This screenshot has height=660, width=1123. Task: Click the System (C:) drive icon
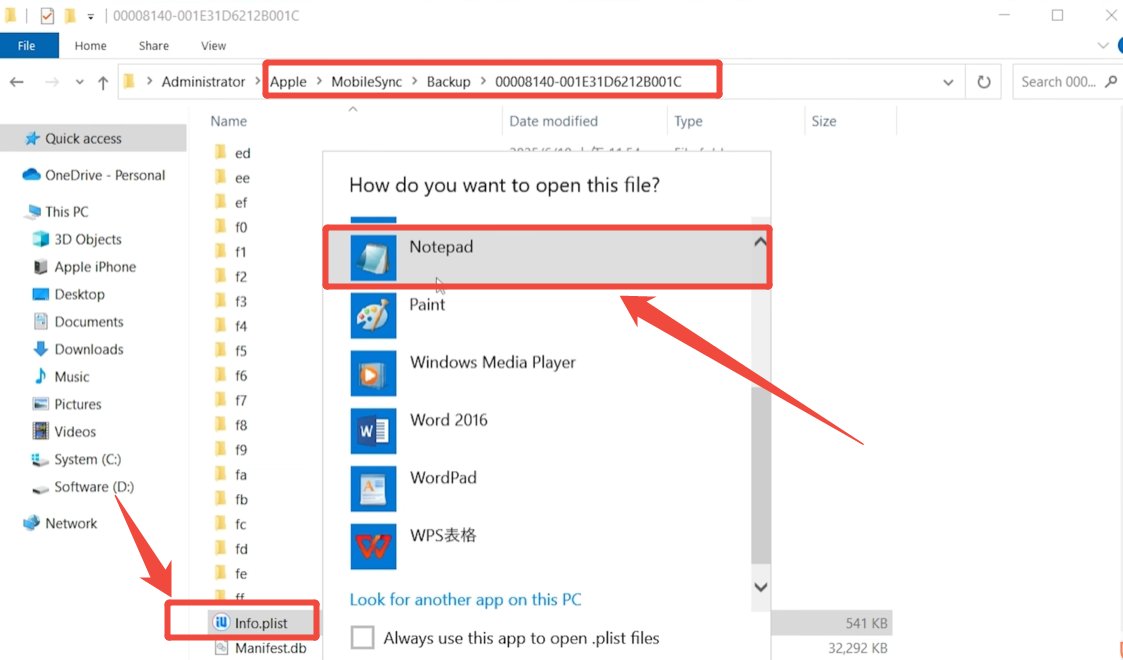click(40, 460)
